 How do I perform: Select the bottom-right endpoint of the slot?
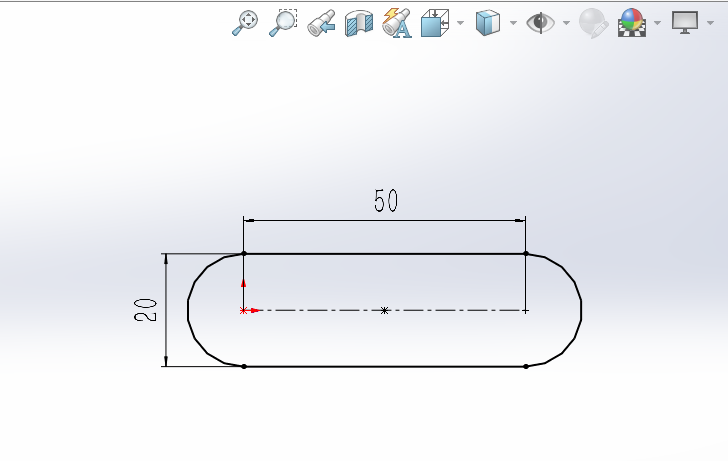(x=526, y=367)
